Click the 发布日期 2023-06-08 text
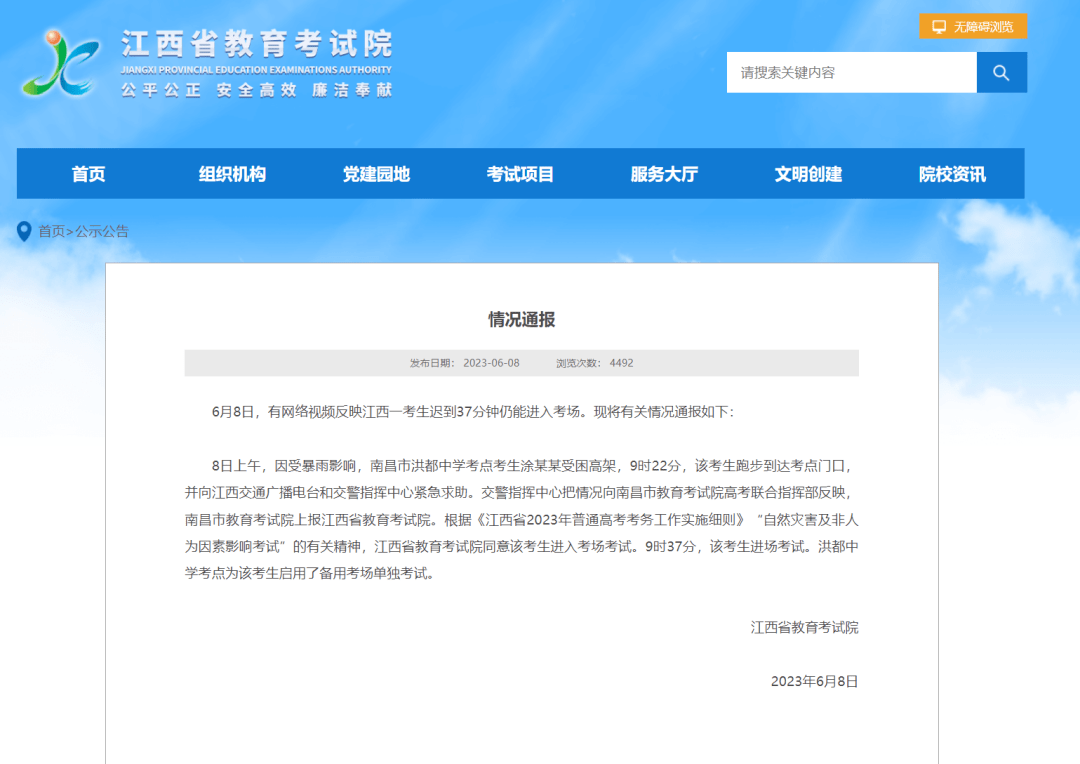The image size is (1080, 764). pos(464,363)
